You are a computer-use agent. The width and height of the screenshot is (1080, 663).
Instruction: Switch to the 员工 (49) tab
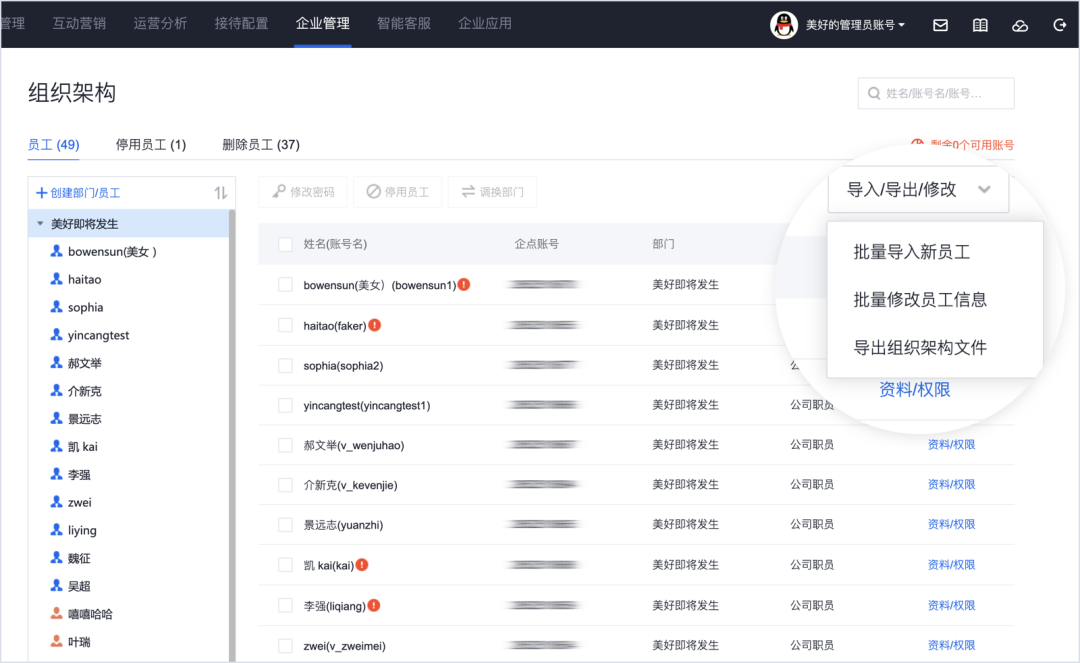(54, 145)
